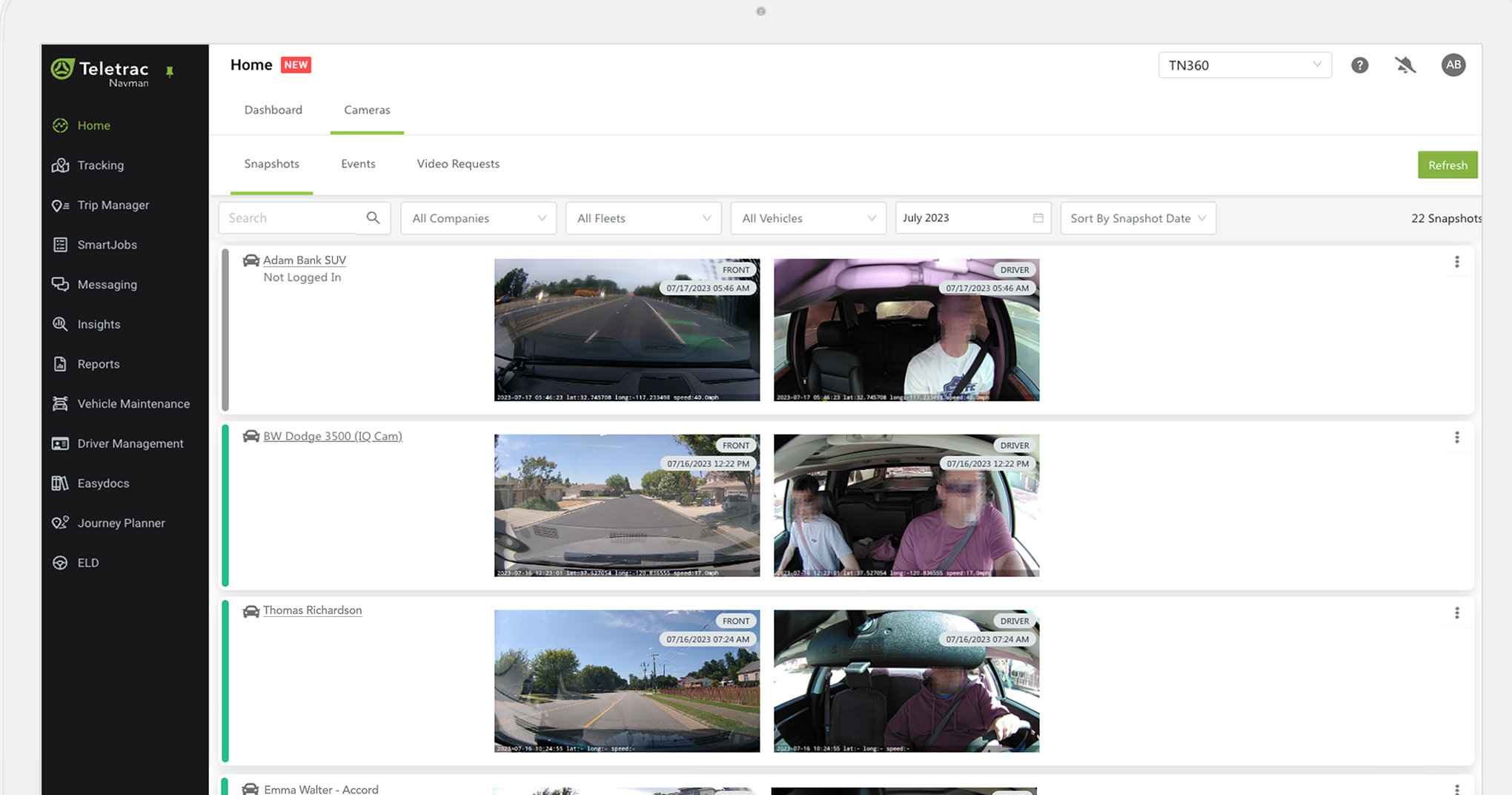The width and height of the screenshot is (1512, 795).
Task: Open Adam Bank SUV driver camera snapshot
Action: 906,330
